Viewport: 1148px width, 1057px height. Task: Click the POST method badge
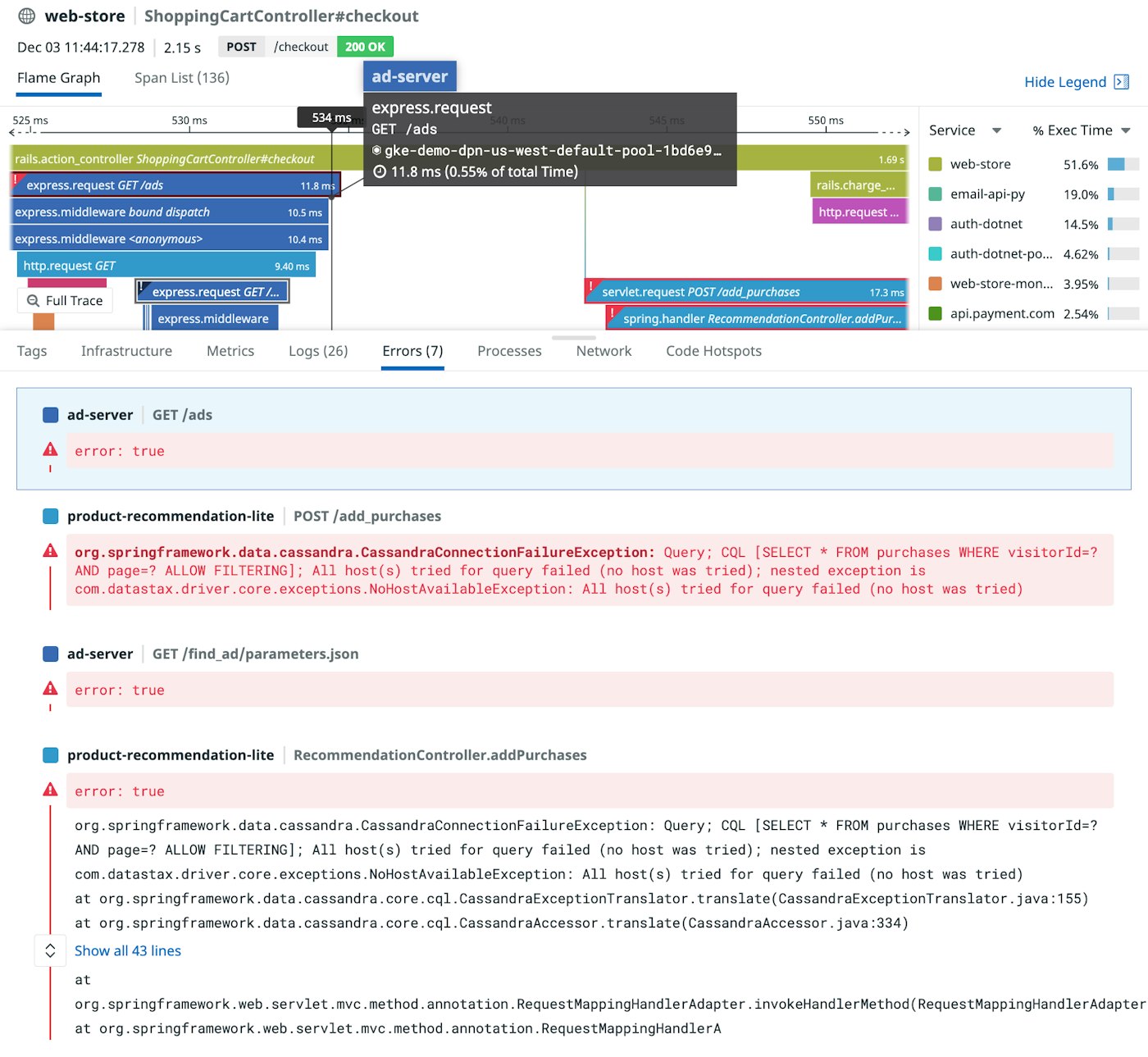241,47
